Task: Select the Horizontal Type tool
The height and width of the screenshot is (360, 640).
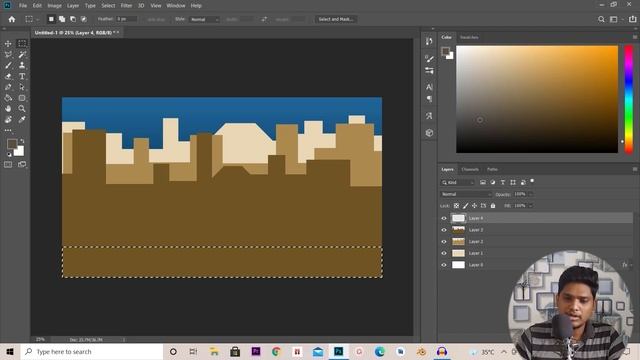Action: point(22,76)
